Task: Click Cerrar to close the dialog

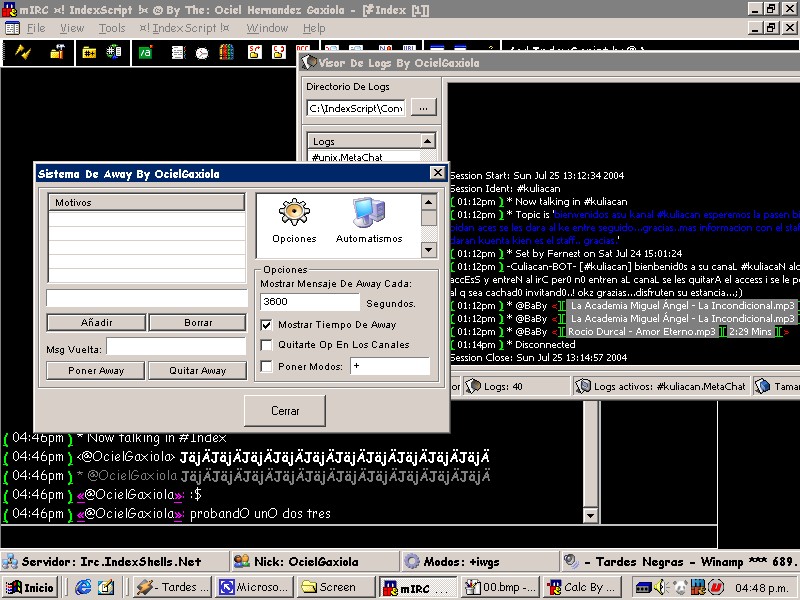Action: pos(285,411)
